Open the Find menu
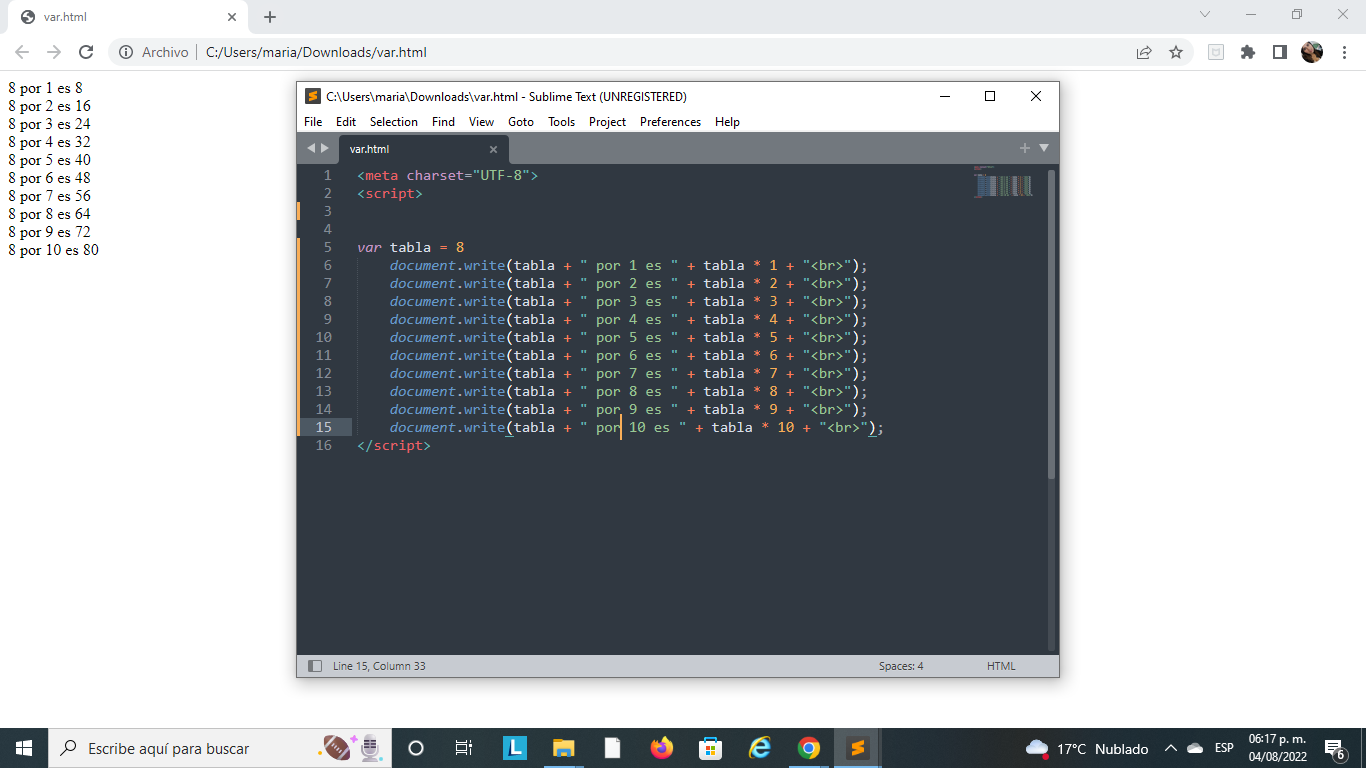 [443, 122]
